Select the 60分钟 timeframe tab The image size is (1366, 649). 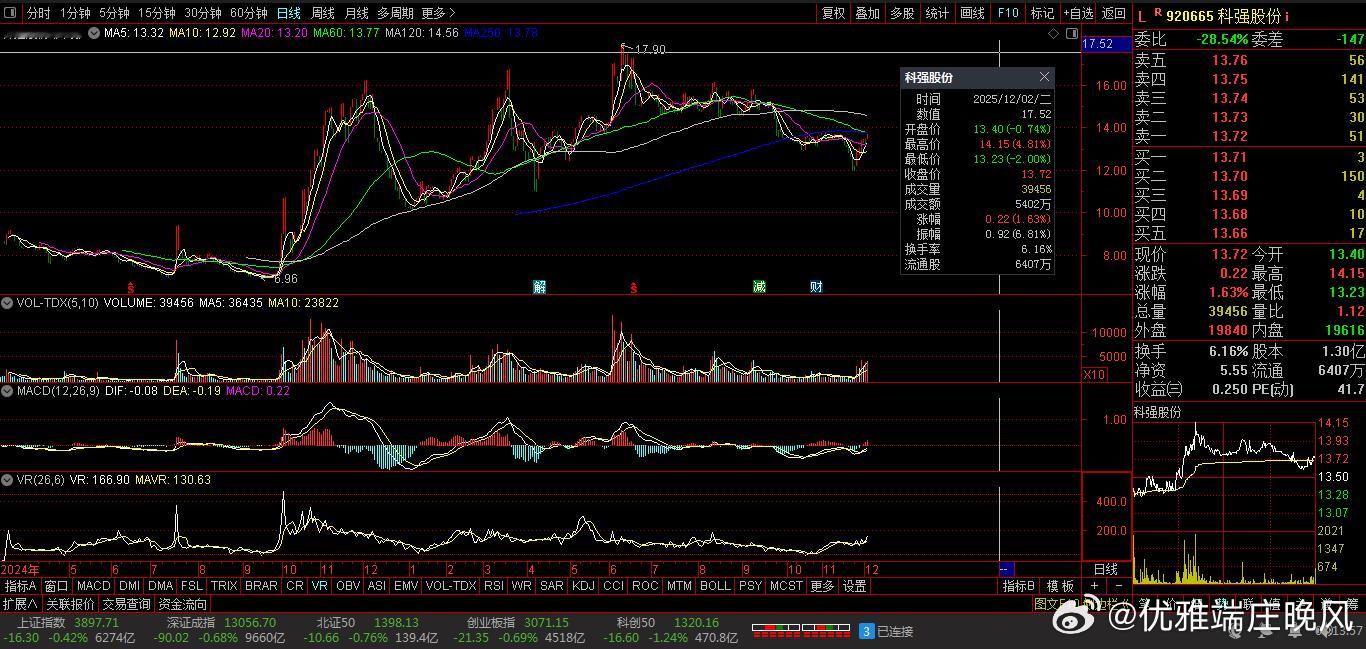[248, 13]
